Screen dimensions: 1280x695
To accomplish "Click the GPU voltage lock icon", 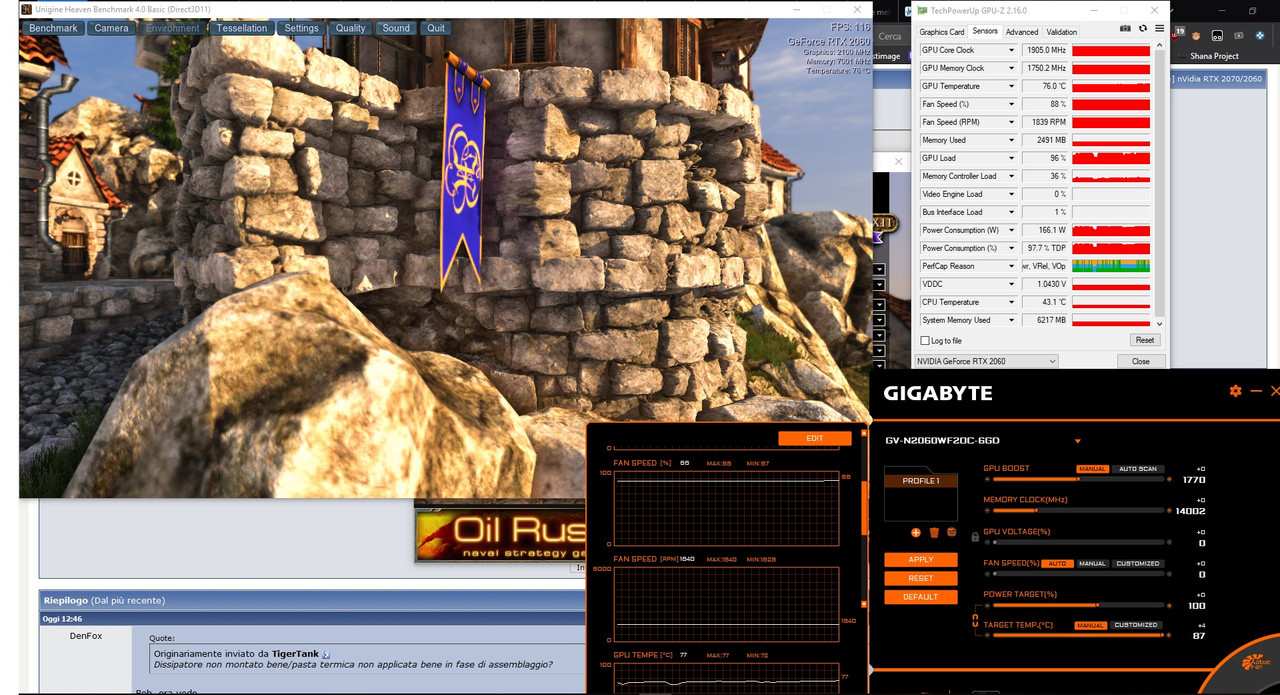I will [975, 537].
